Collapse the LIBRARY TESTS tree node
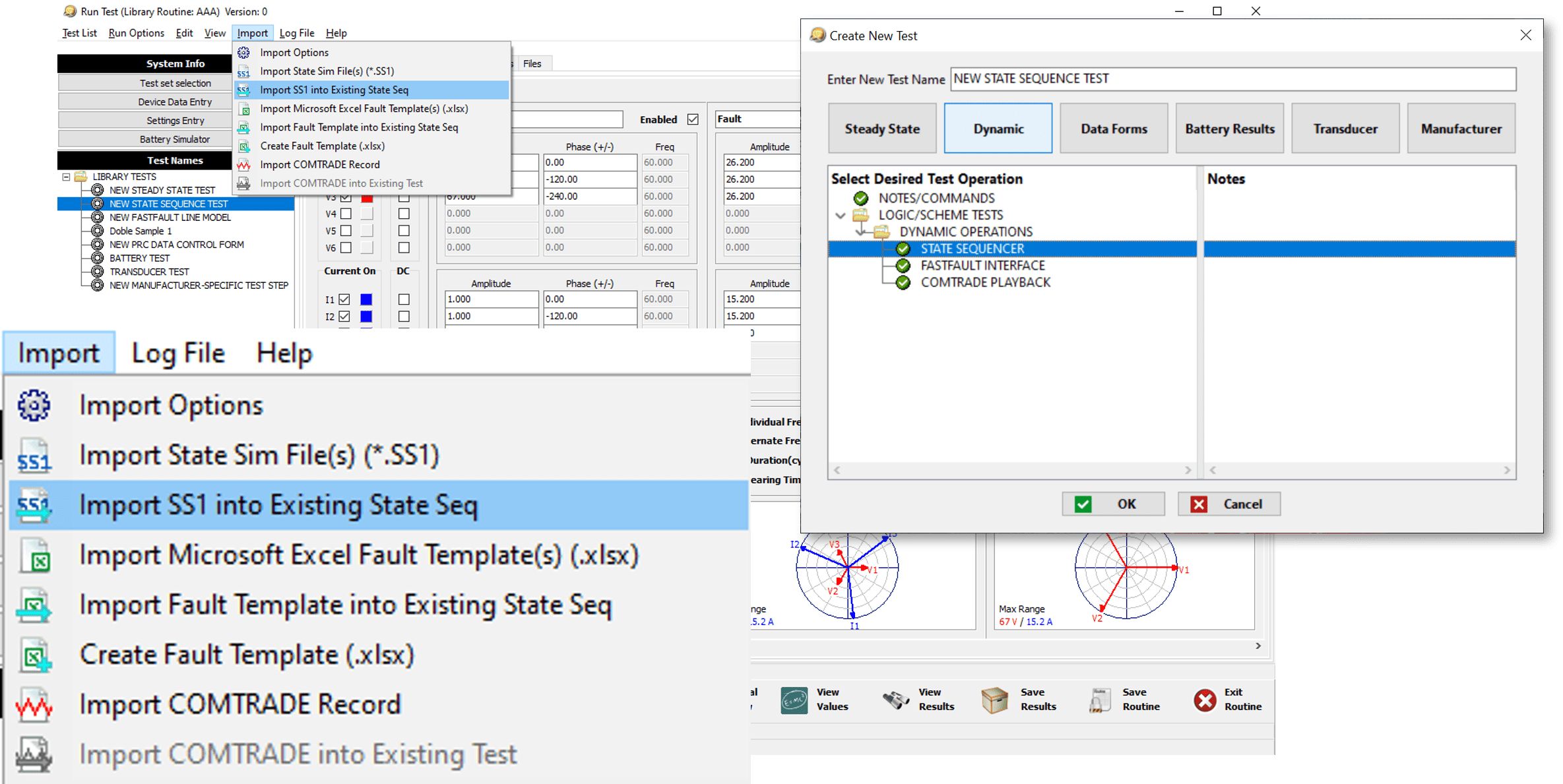Viewport: 1563px width, 784px height. click(x=66, y=177)
